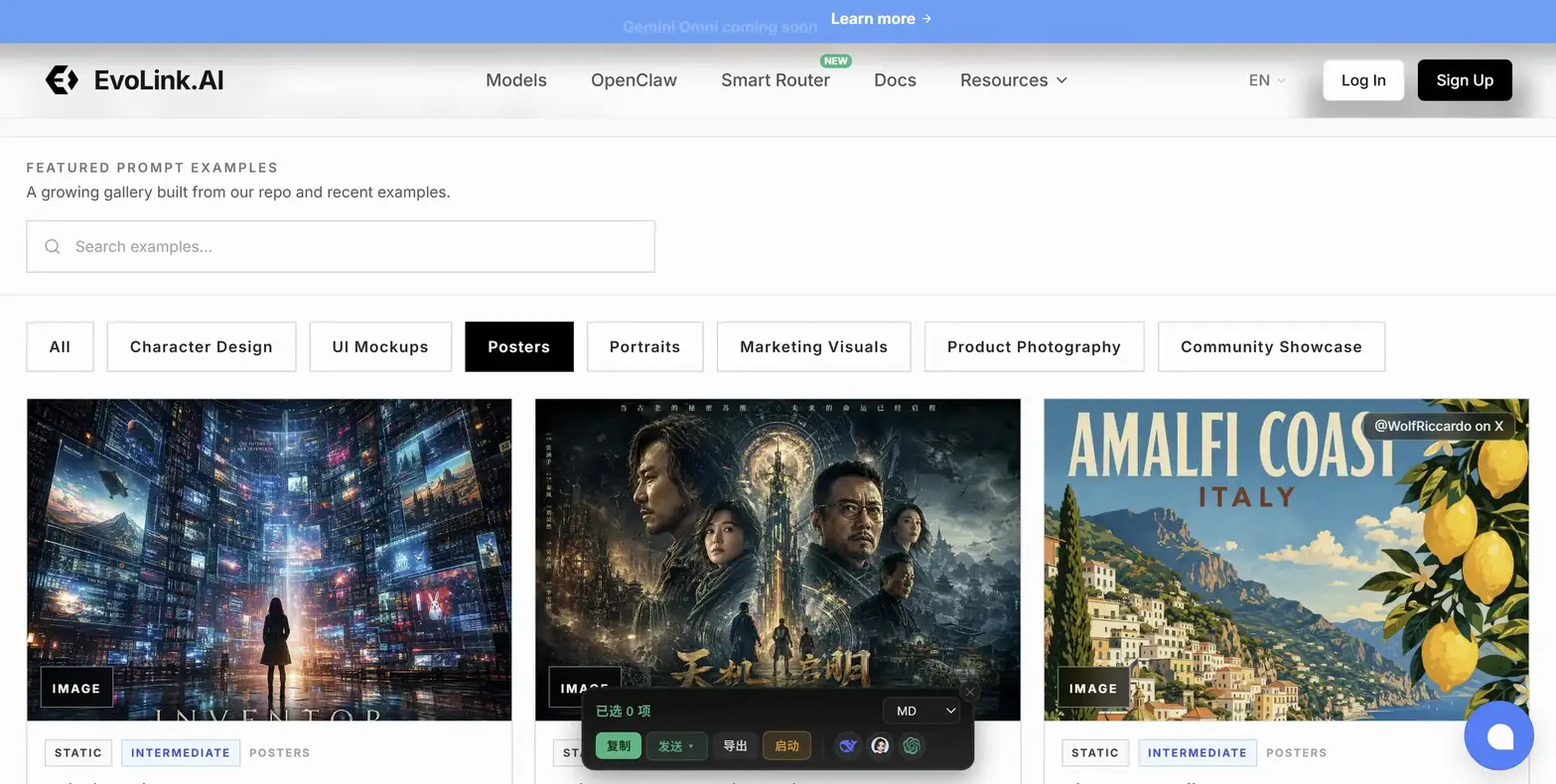Viewport: 1556px width, 784px height.
Task: Click POSTERS label under the Inventor poster
Action: (x=280, y=752)
